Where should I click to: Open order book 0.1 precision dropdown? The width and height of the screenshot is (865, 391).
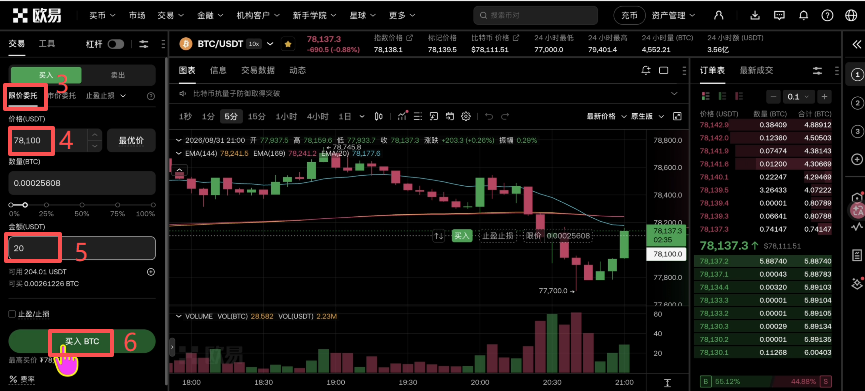[798, 97]
